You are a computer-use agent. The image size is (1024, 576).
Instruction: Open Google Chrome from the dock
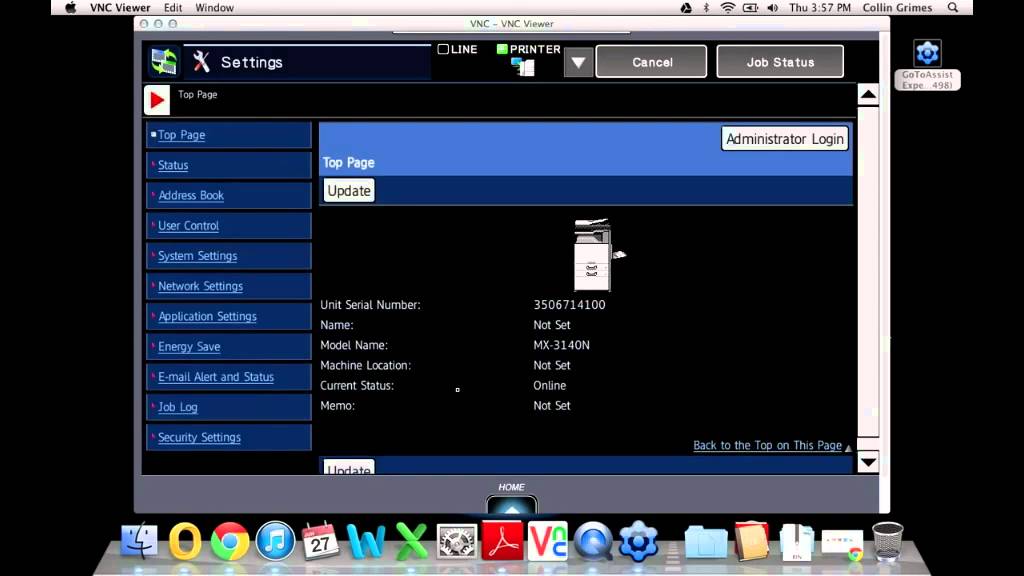(230, 541)
